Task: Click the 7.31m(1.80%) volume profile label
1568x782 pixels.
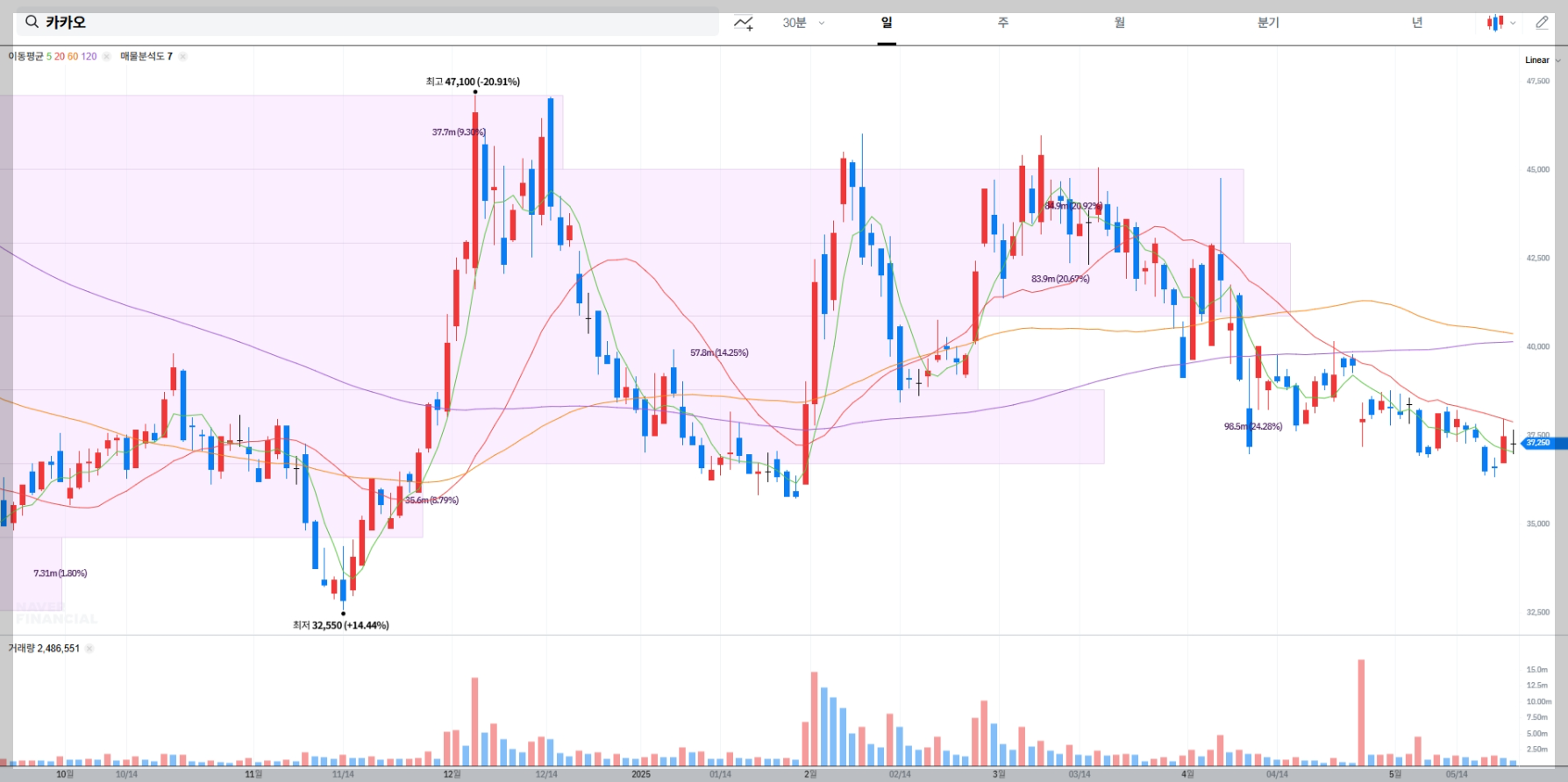Action: coord(61,573)
